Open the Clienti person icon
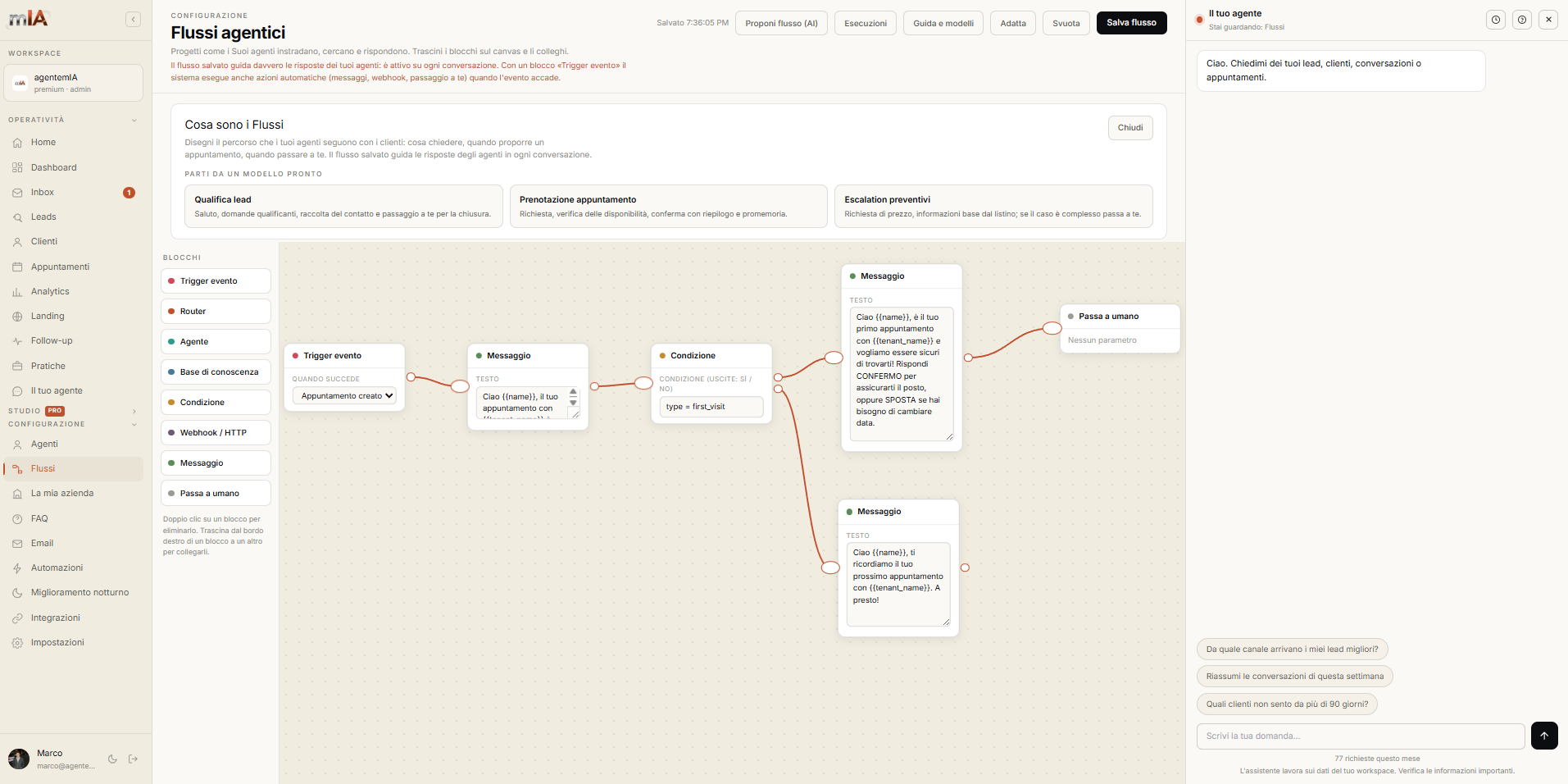 click(17, 242)
